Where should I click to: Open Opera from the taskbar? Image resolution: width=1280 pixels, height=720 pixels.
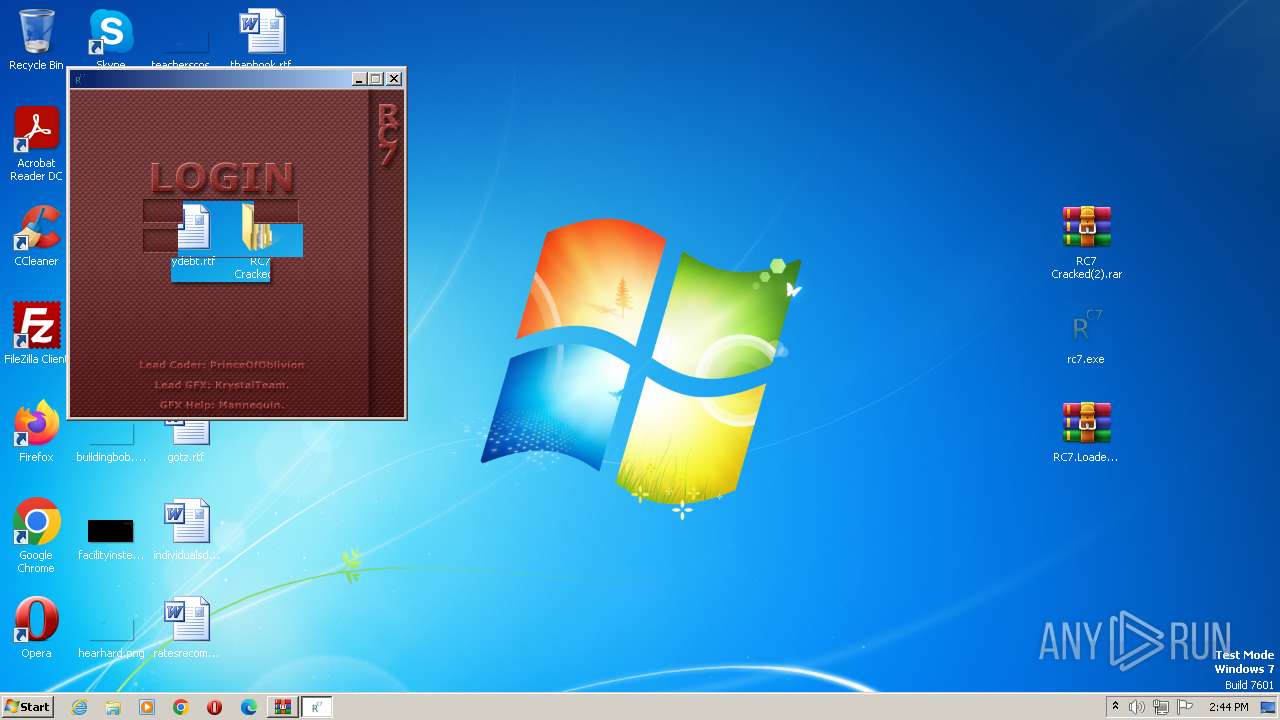(214, 707)
